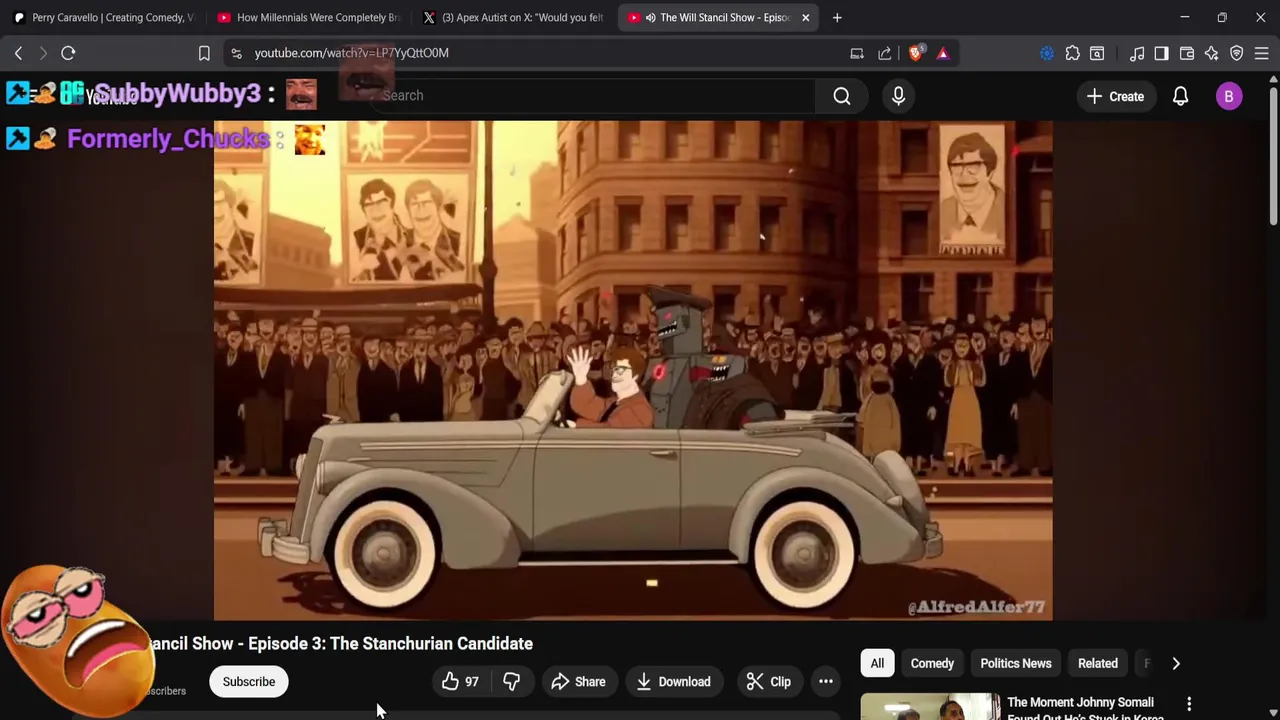
Task: Create a Clip of the video
Action: click(769, 682)
